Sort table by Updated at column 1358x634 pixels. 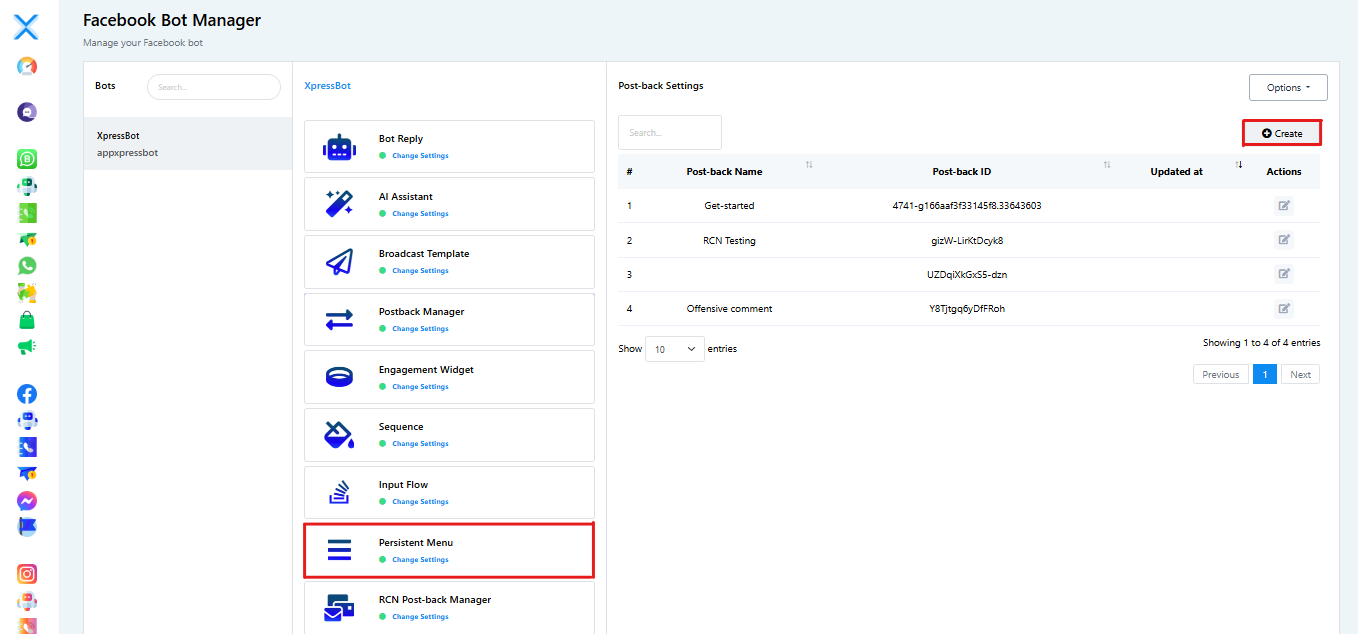[1238, 165]
